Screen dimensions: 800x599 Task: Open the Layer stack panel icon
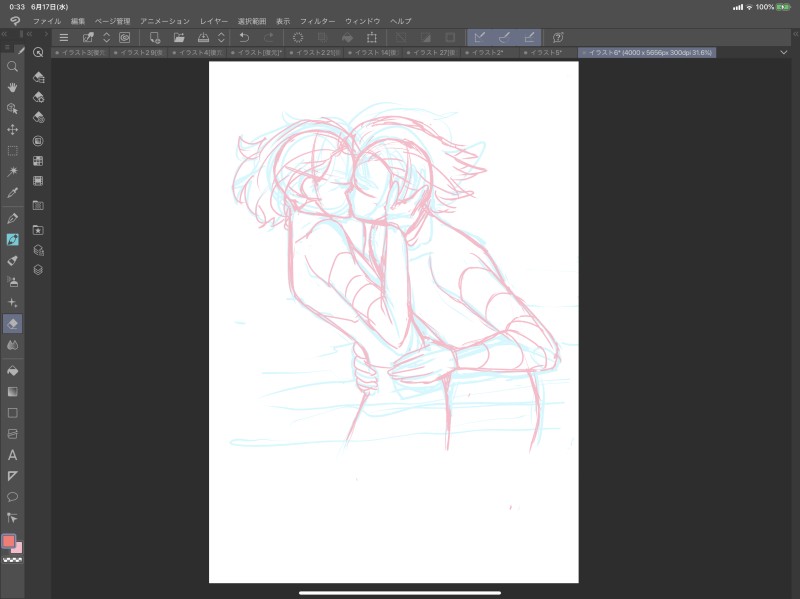click(x=38, y=270)
